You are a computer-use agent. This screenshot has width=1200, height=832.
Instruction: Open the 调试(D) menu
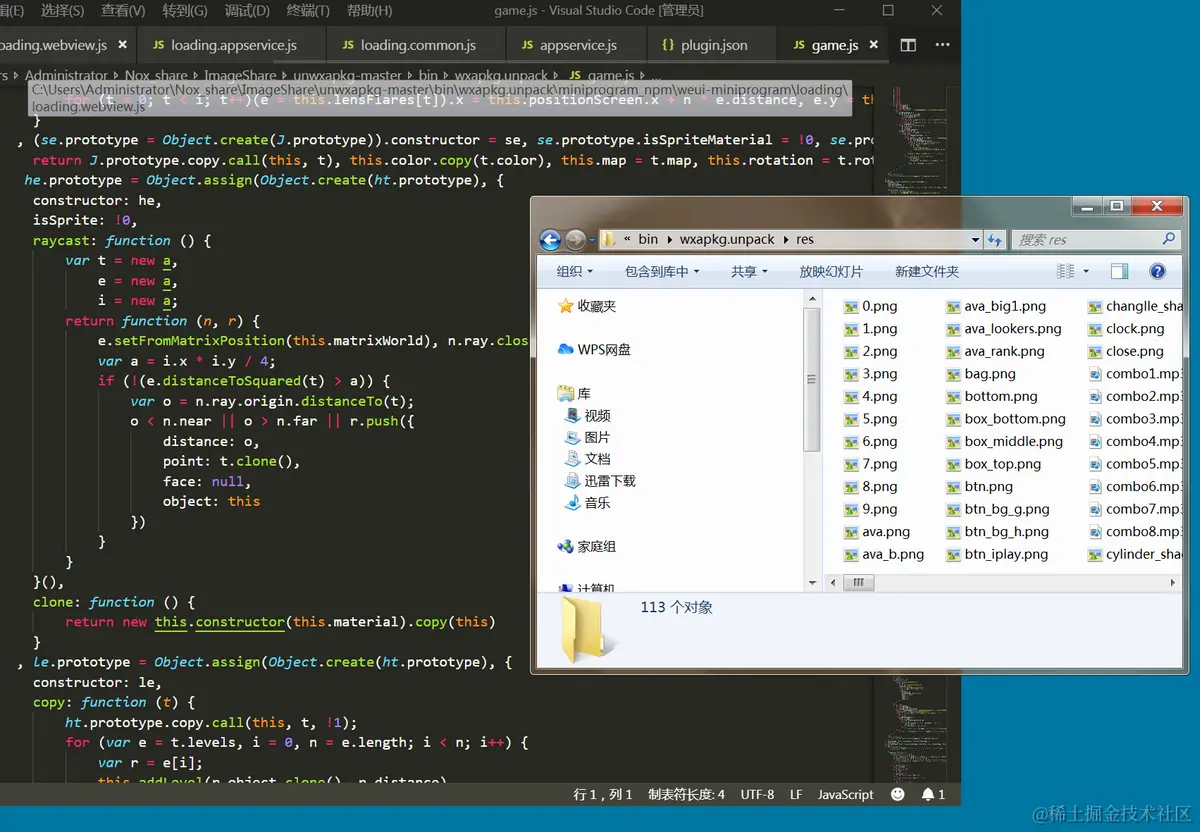click(247, 11)
